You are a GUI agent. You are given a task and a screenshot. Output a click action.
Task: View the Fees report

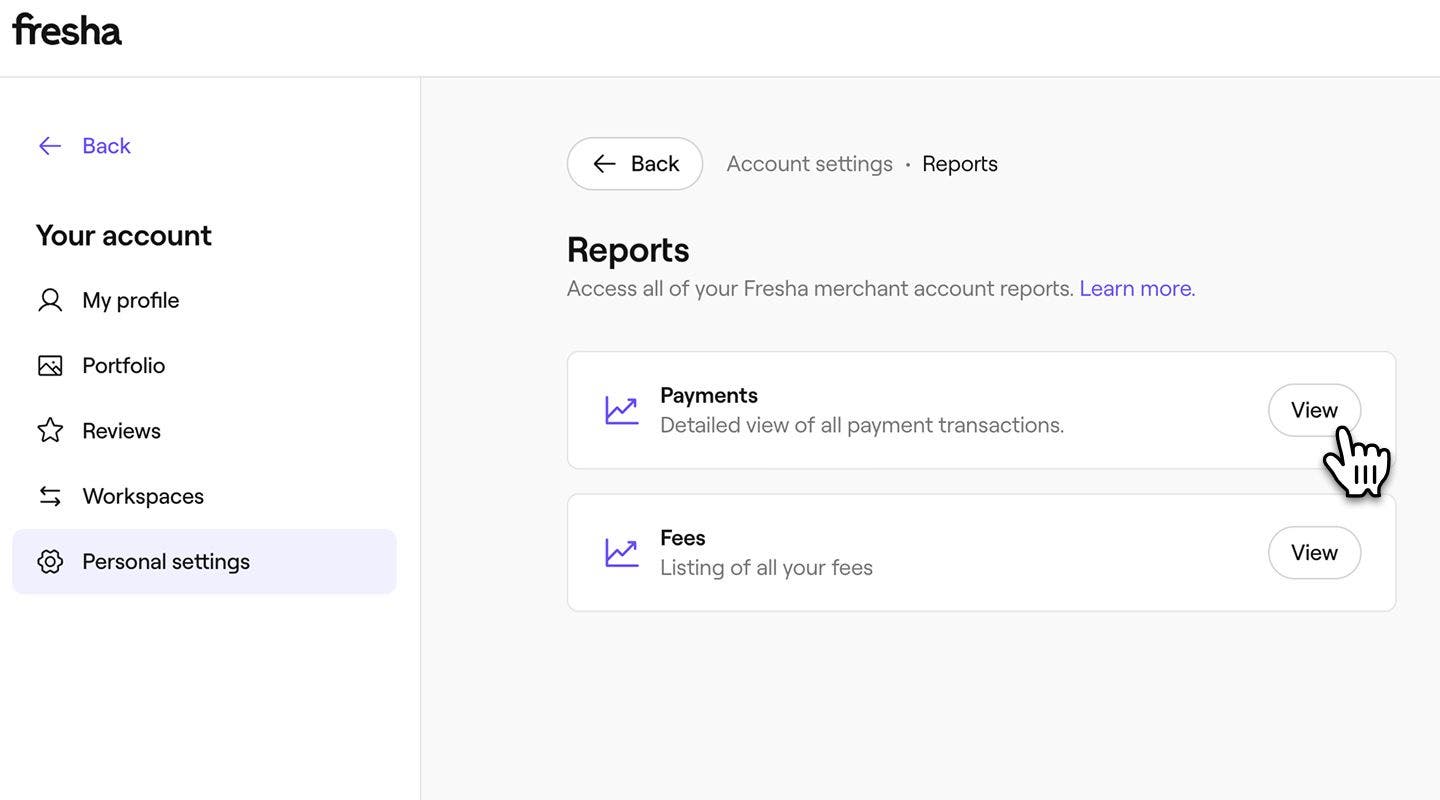(1313, 553)
